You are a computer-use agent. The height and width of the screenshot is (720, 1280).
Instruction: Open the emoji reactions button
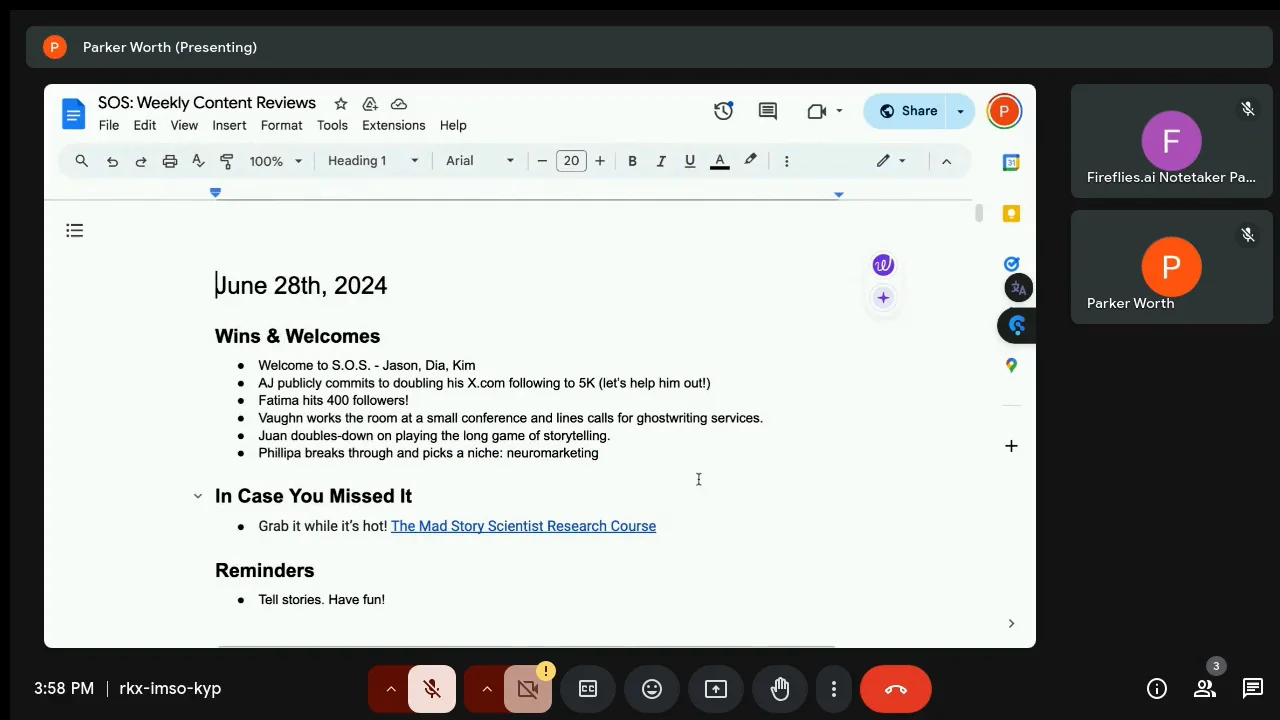click(652, 688)
